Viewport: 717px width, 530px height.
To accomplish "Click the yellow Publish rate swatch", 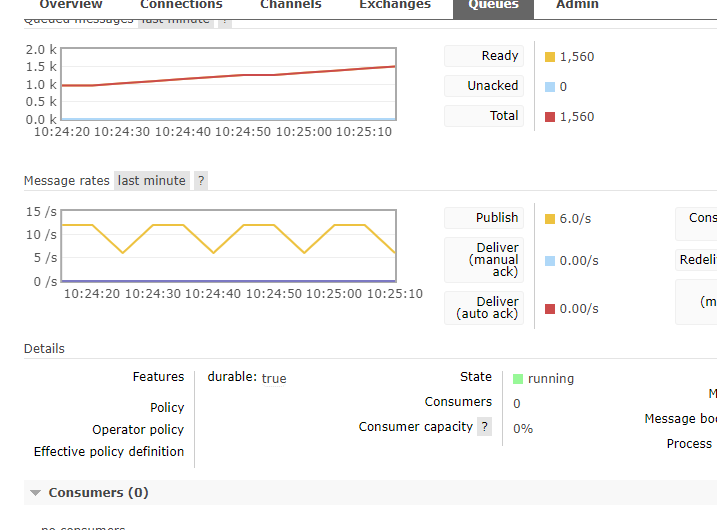I will [x=550, y=219].
